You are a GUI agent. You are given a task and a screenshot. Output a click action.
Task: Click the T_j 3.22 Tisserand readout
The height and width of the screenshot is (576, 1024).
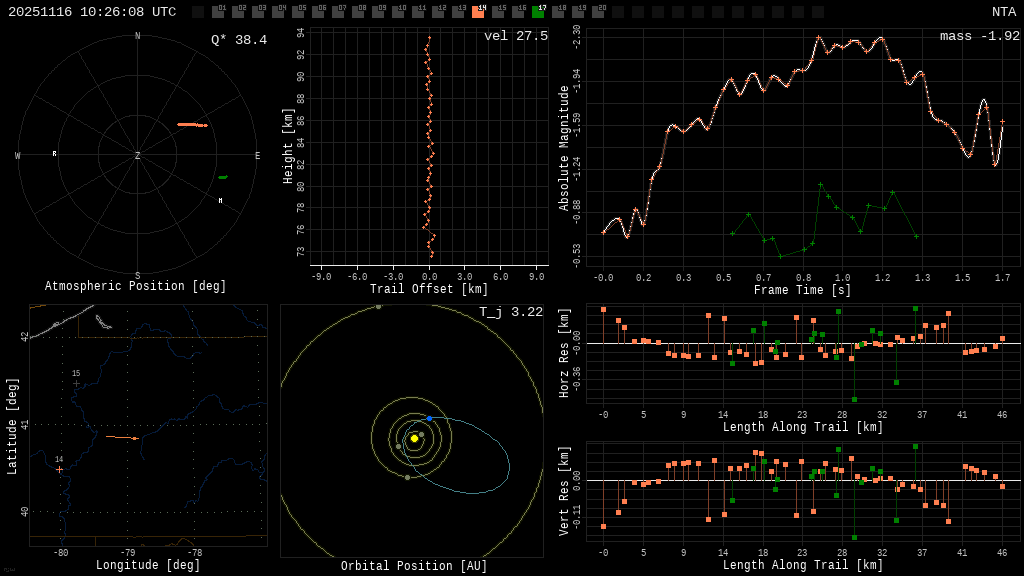510,312
